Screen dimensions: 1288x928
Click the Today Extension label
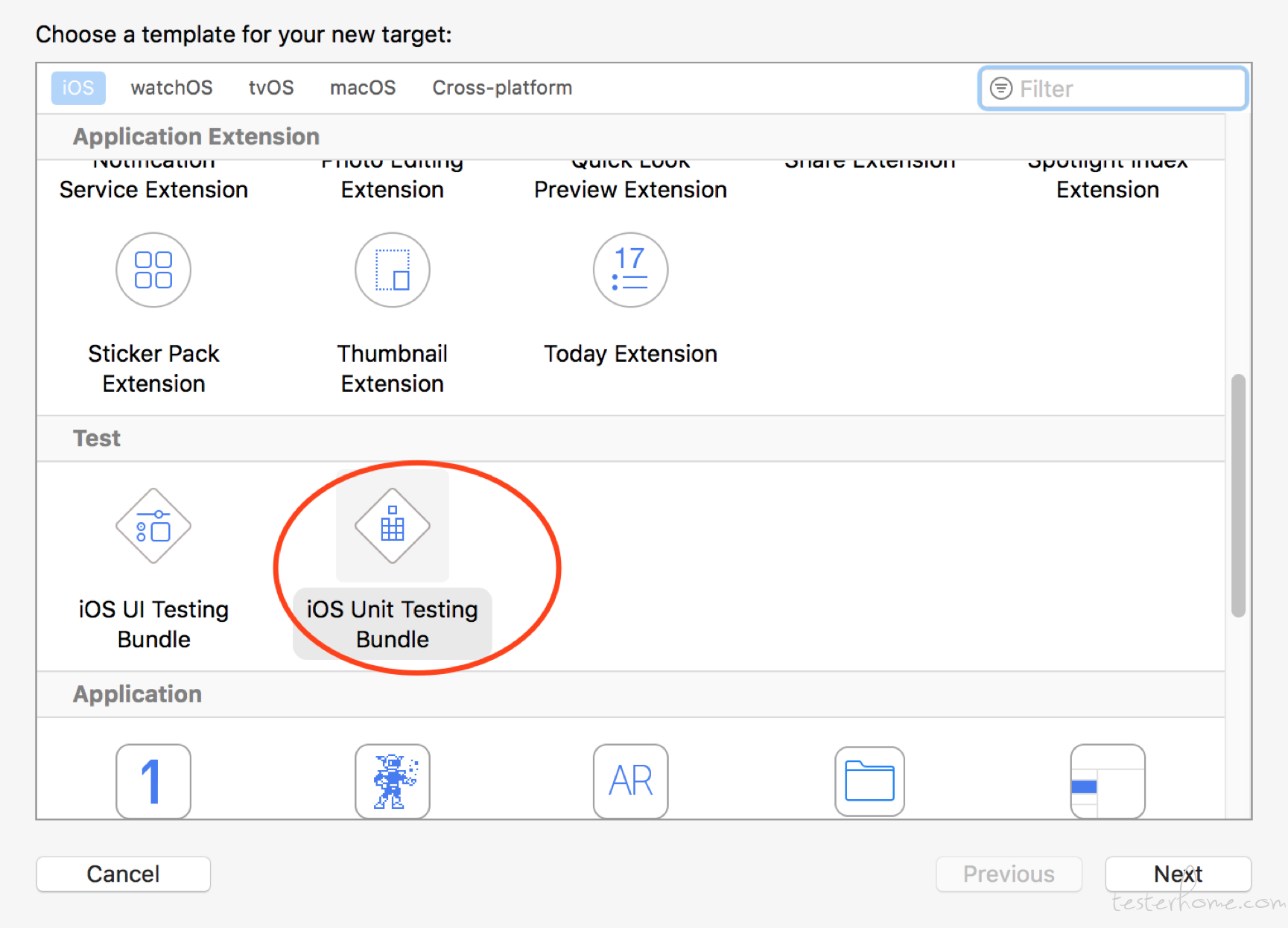pyautogui.click(x=630, y=354)
